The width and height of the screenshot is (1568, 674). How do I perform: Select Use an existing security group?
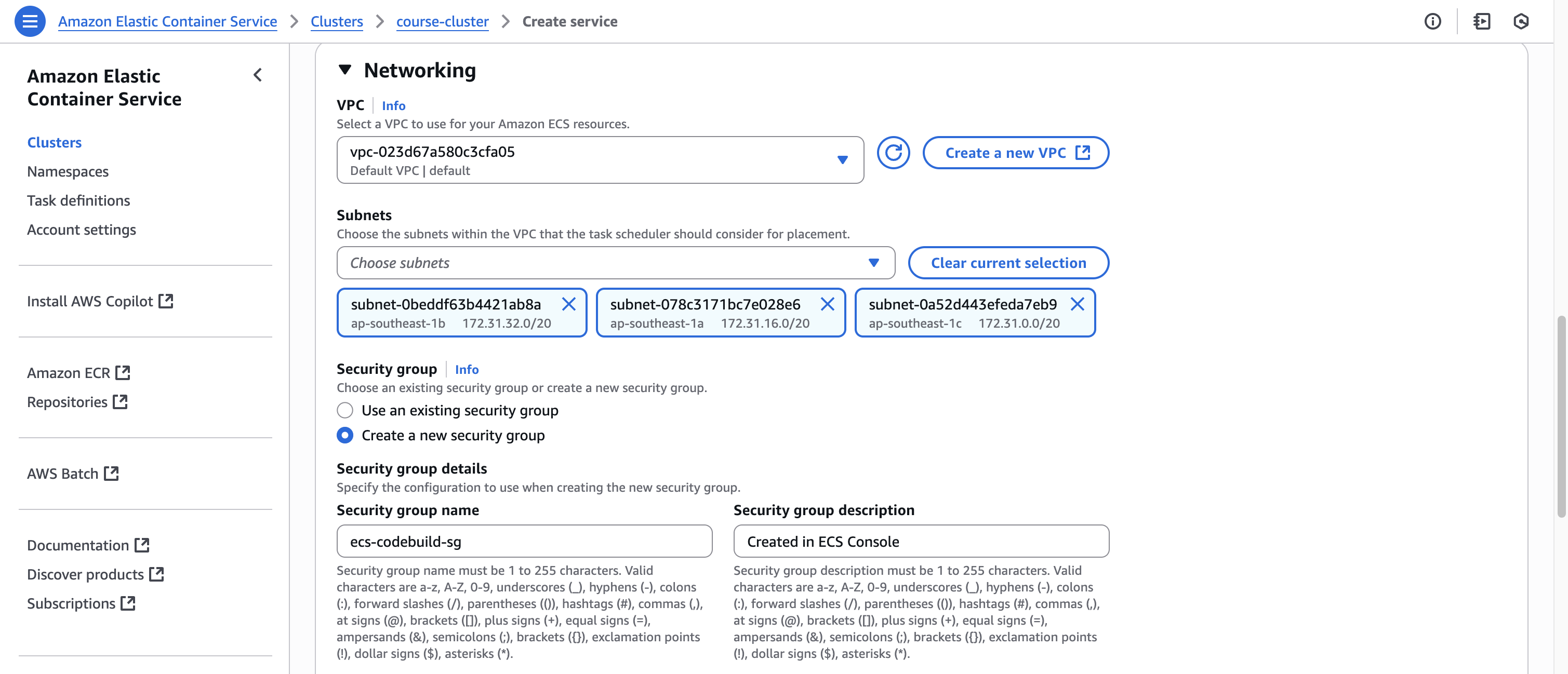point(345,411)
